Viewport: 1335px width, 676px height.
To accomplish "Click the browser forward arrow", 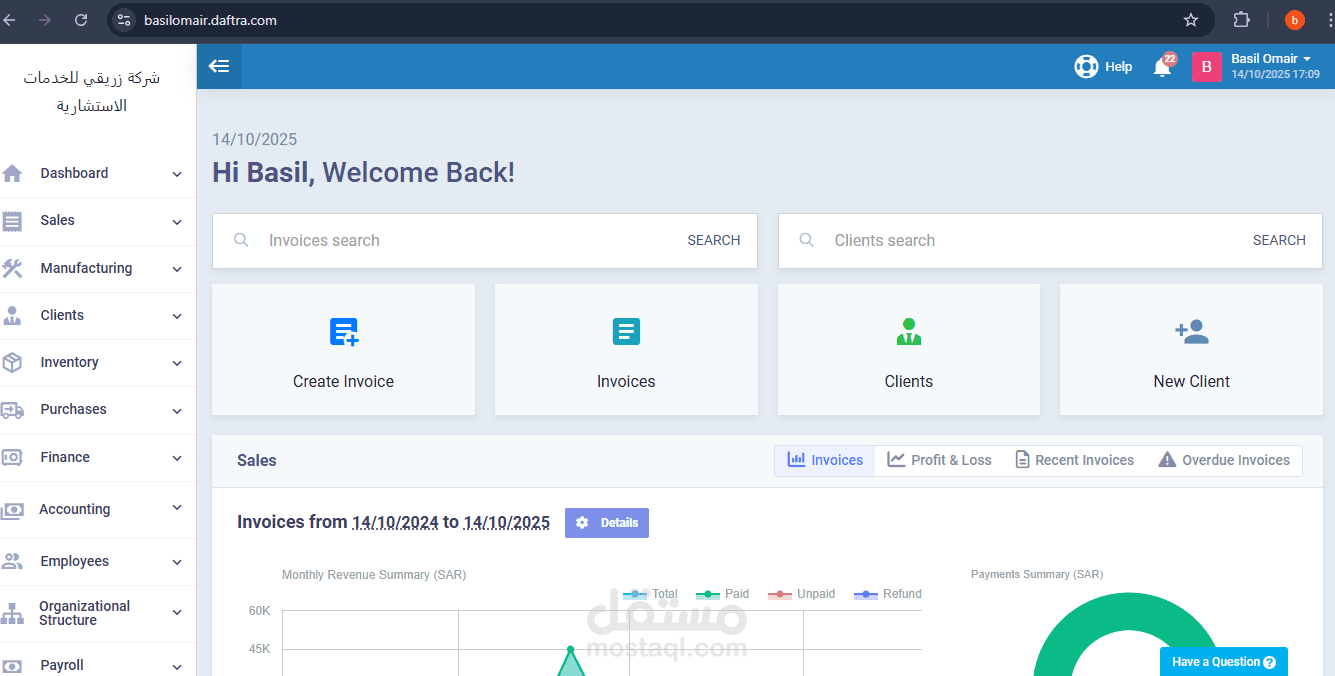I will click(x=44, y=20).
